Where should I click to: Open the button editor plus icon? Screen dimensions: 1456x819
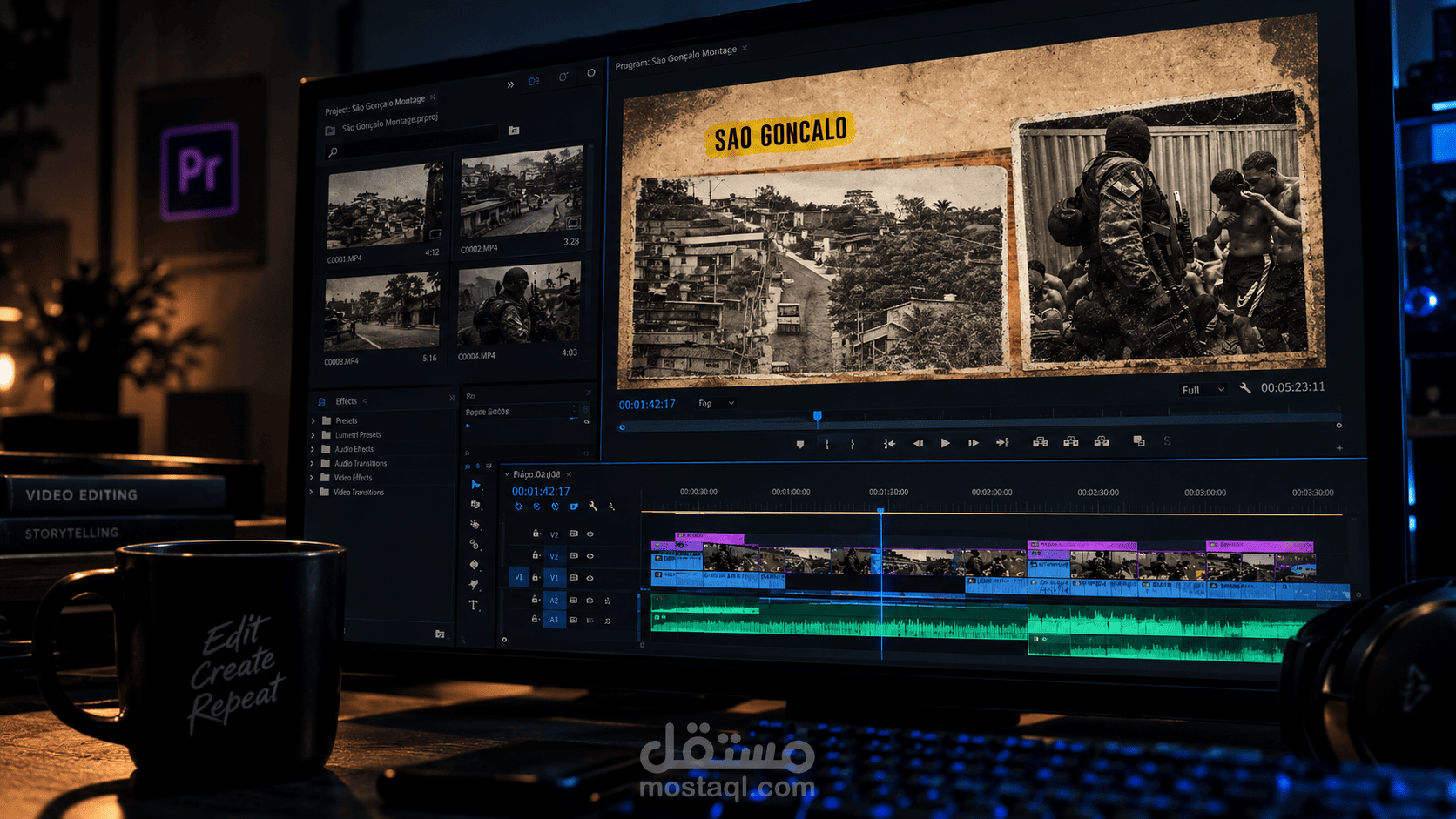click(x=1339, y=448)
